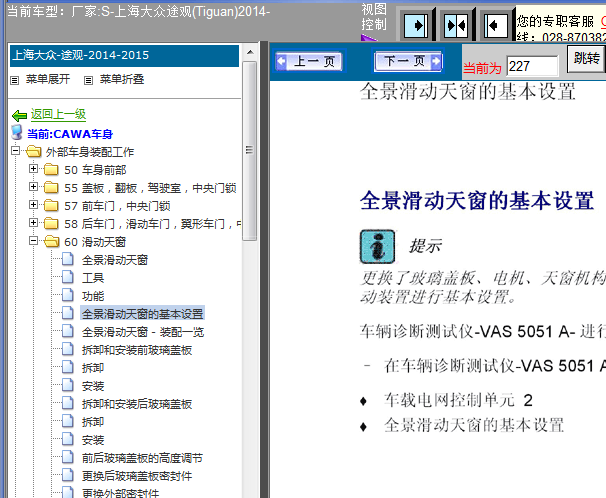This screenshot has height=498, width=606.
Task: Click the view control split-center arrows icon
Action: pos(455,25)
